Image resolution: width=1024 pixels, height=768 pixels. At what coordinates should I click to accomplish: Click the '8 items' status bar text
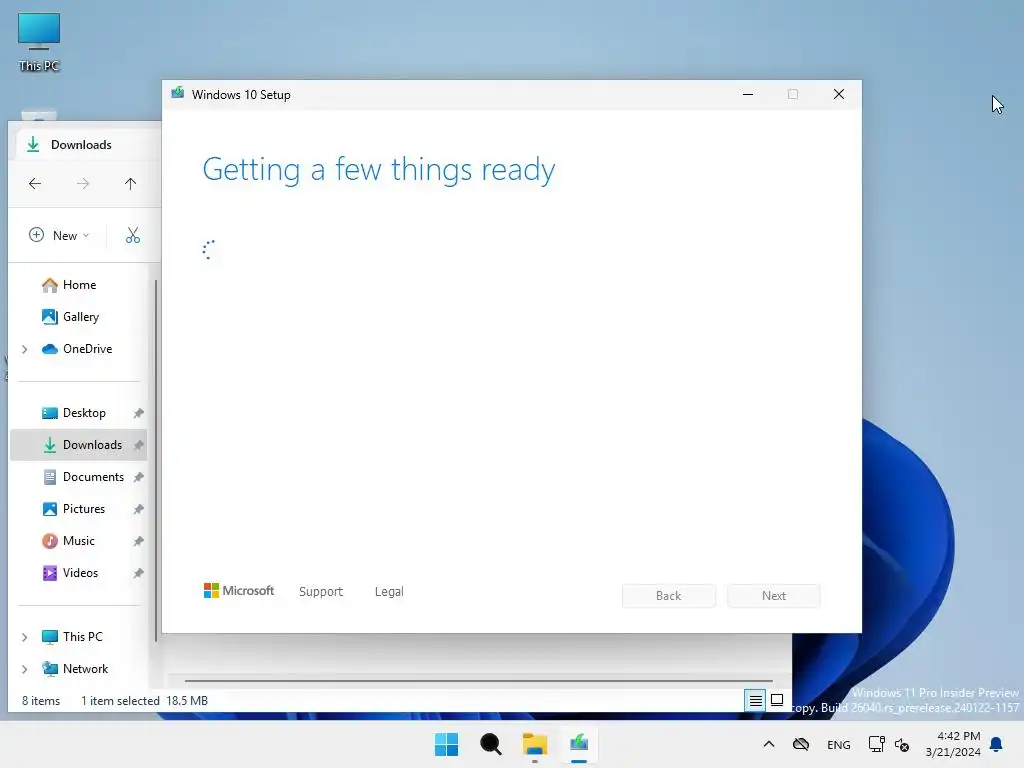point(40,701)
